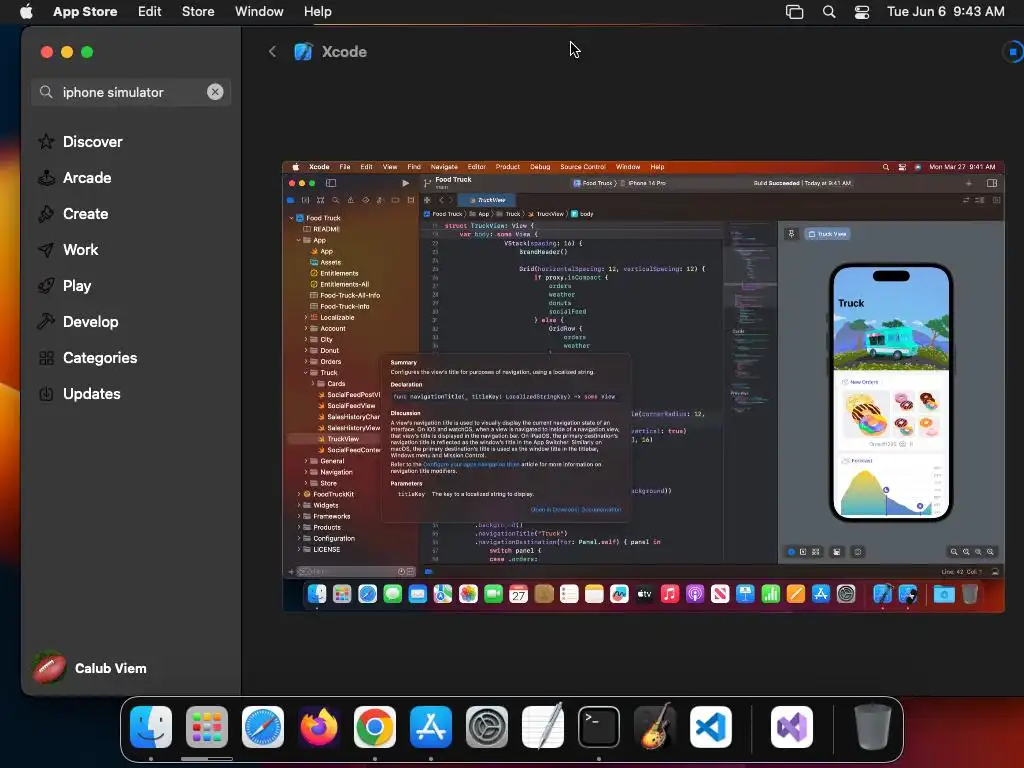Launch Visual Studio Code from the Dock
The image size is (1024, 768).
tap(711, 727)
